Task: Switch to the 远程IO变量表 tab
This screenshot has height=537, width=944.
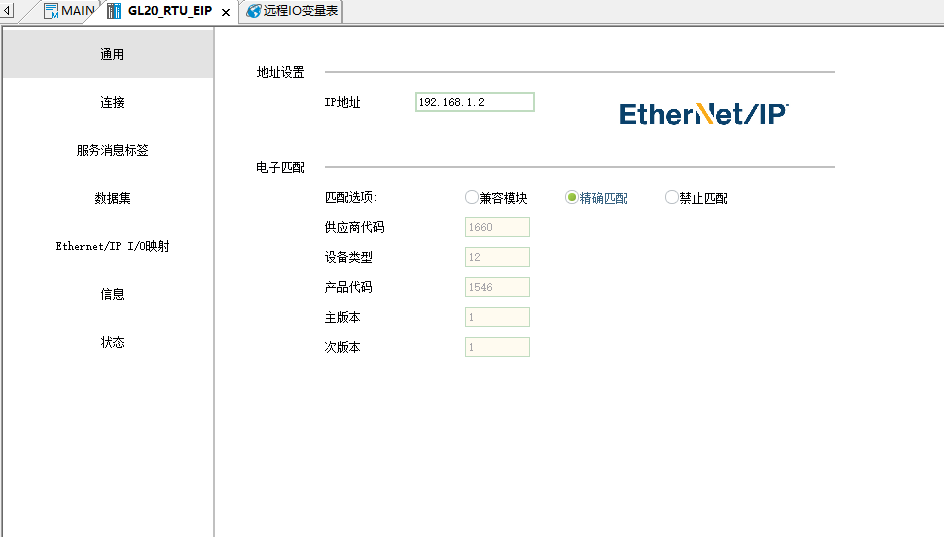Action: tap(300, 11)
